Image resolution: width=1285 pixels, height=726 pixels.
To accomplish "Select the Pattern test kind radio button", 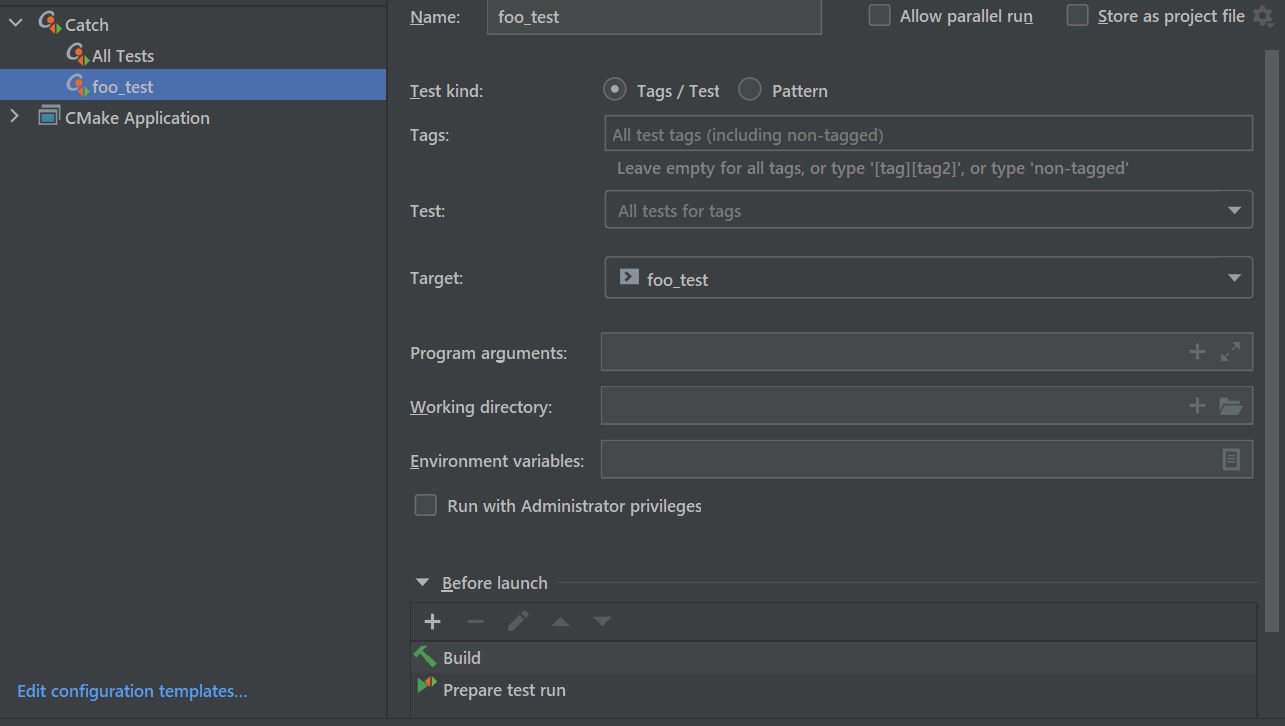I will click(x=750, y=90).
